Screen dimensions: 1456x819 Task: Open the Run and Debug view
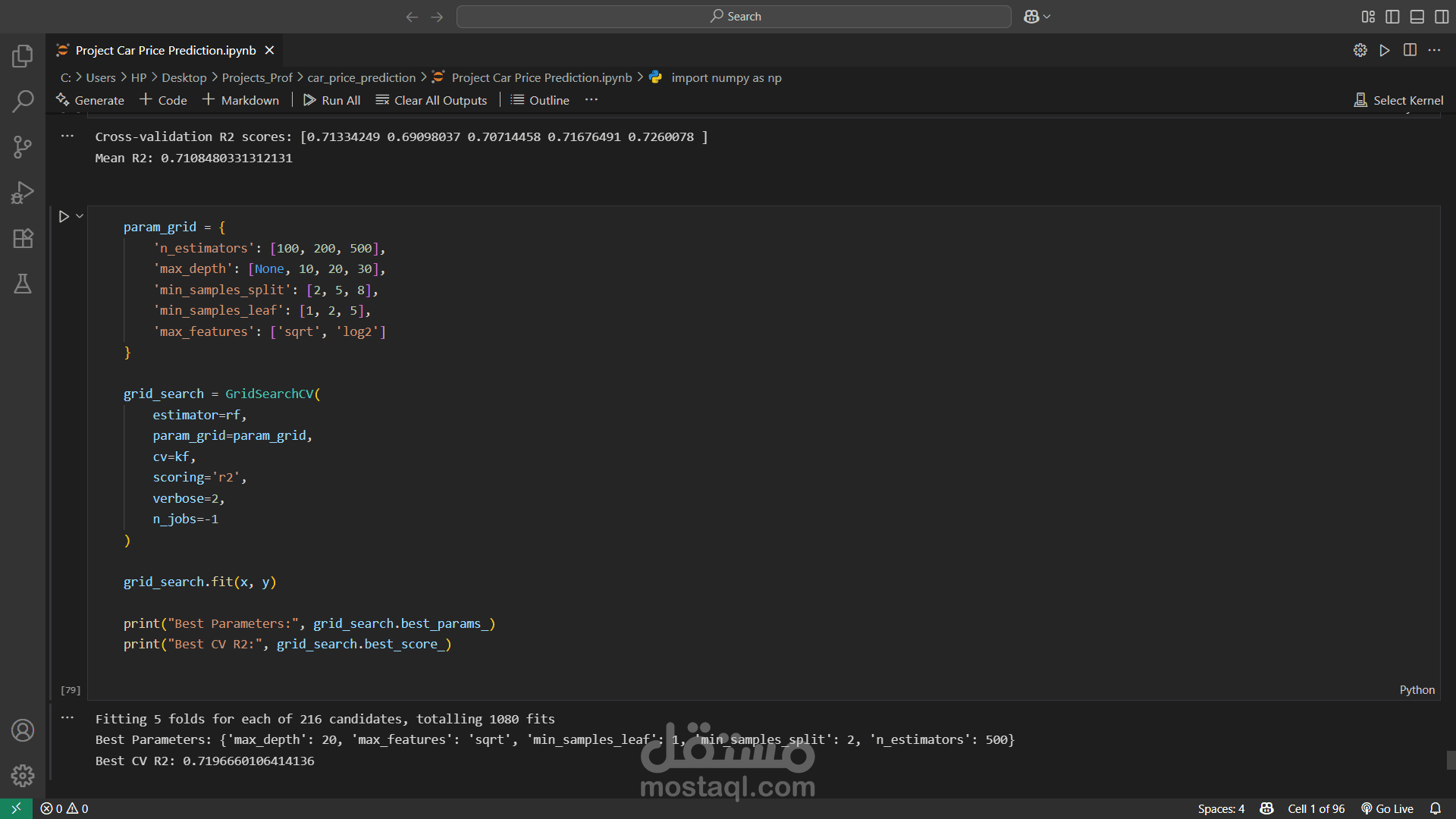click(23, 193)
